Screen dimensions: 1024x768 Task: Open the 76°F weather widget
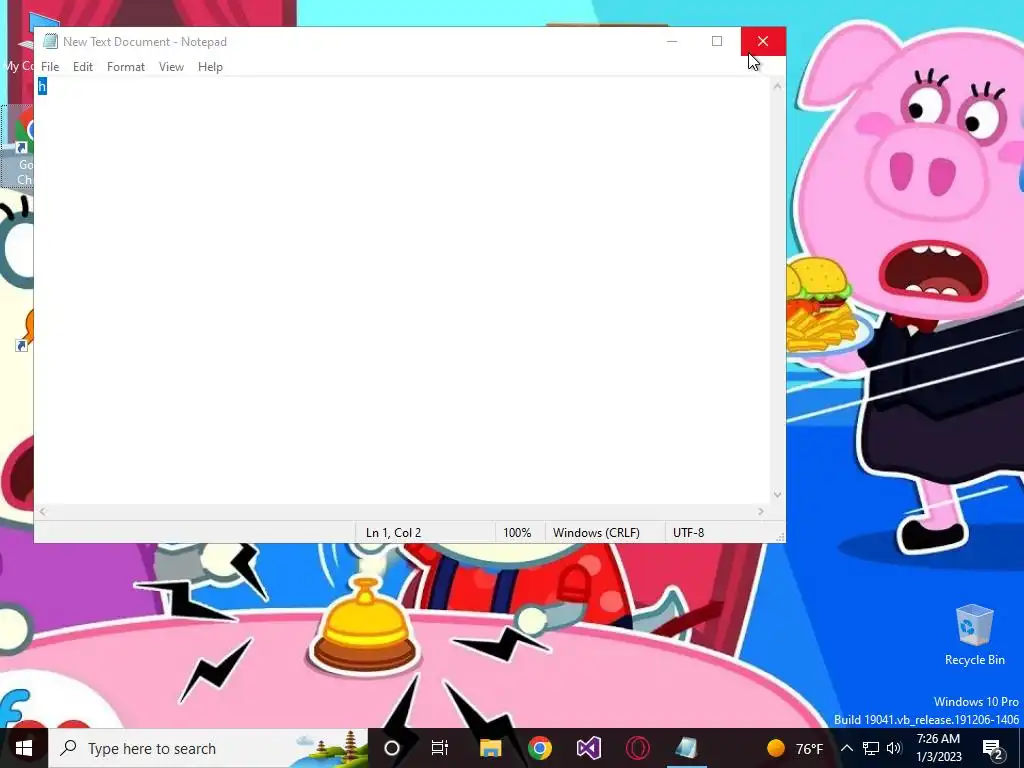[794, 748]
